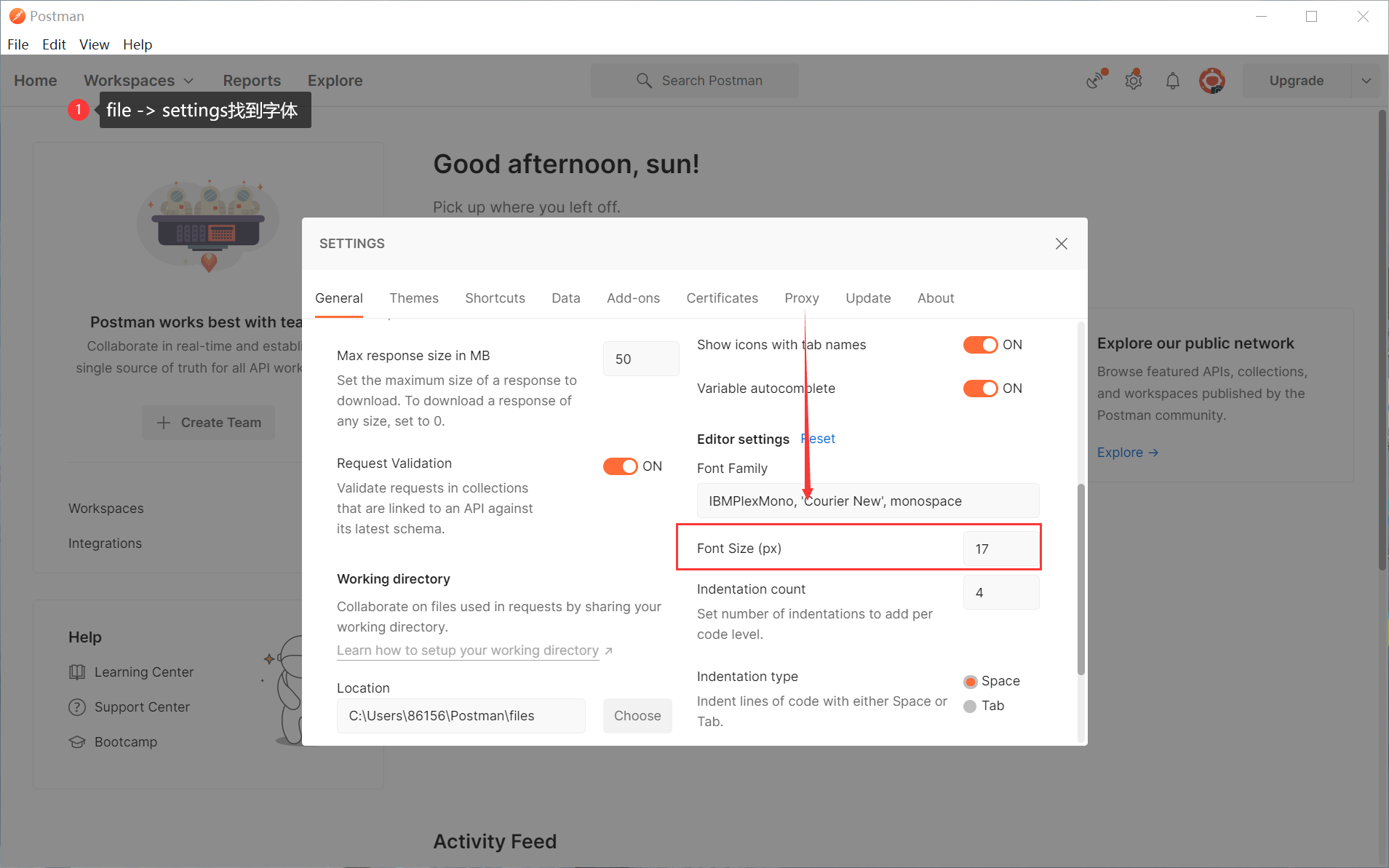Open the File menu
1389x868 pixels.
[x=18, y=44]
